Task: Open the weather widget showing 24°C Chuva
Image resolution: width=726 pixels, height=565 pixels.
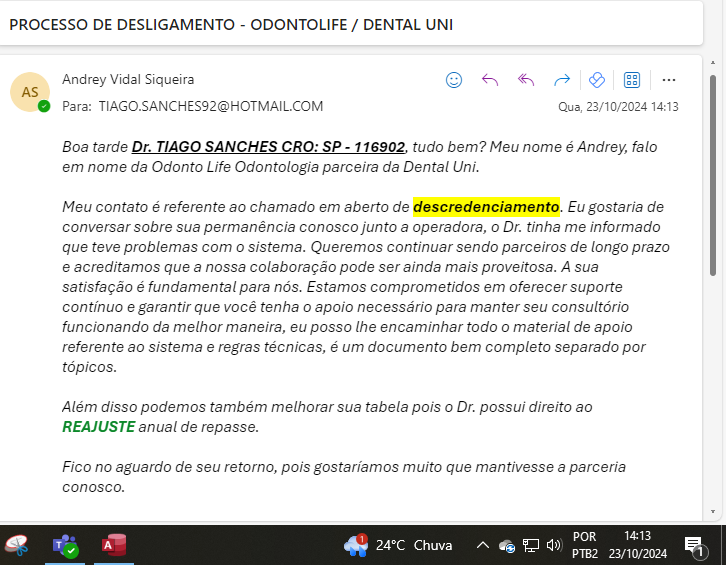Action: (398, 545)
